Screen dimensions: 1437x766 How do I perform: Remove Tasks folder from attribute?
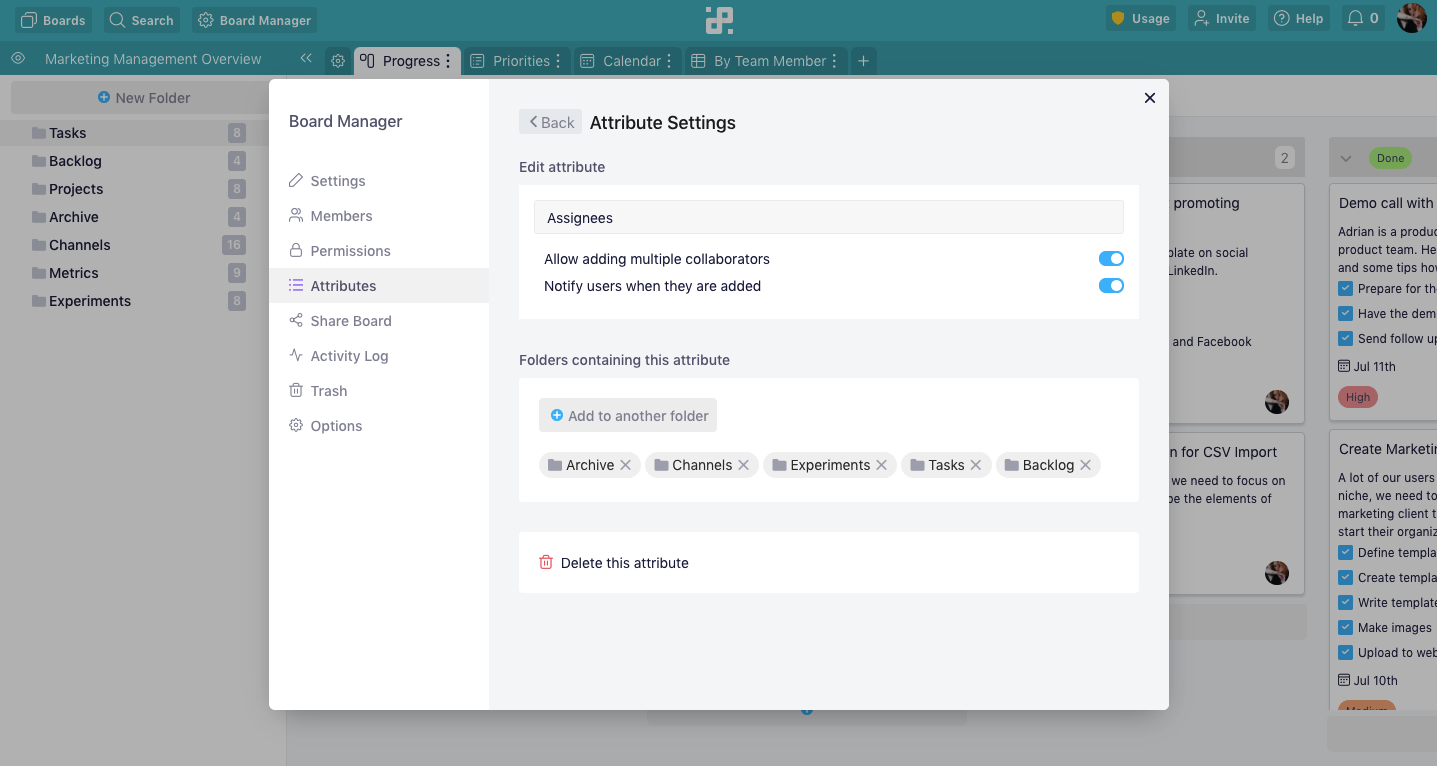pyautogui.click(x=975, y=465)
